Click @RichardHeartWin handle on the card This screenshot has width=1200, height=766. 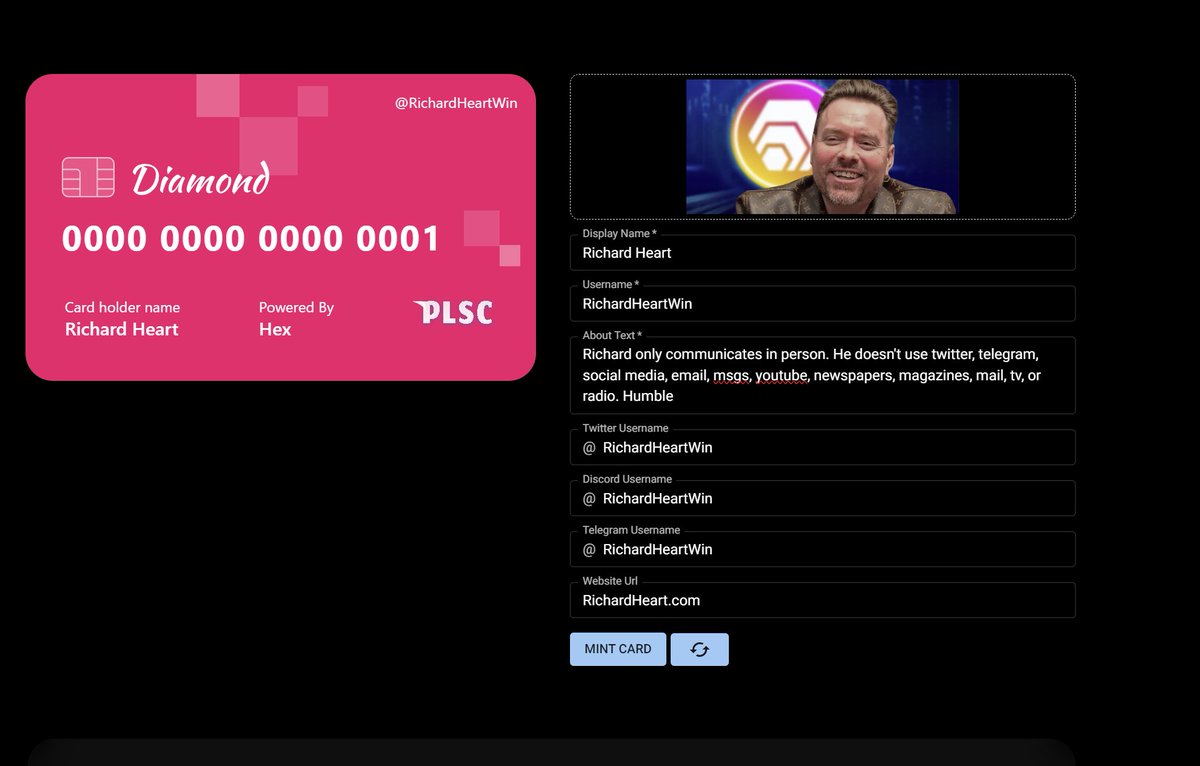[x=456, y=103]
